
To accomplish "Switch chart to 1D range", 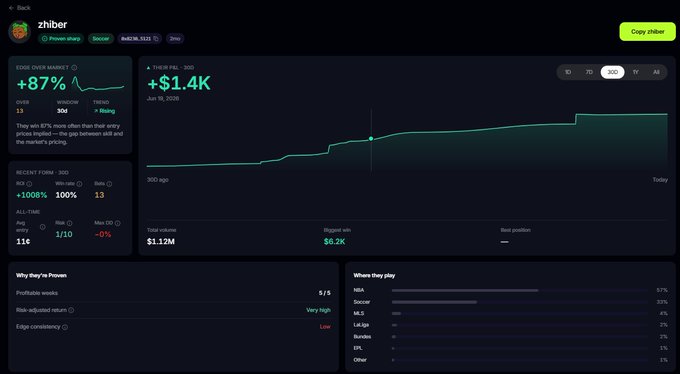I will [568, 72].
